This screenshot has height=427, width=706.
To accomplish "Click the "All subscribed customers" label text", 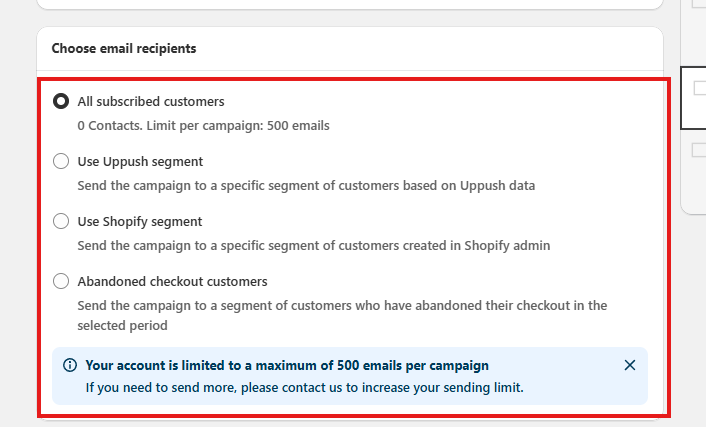I will [x=151, y=101].
